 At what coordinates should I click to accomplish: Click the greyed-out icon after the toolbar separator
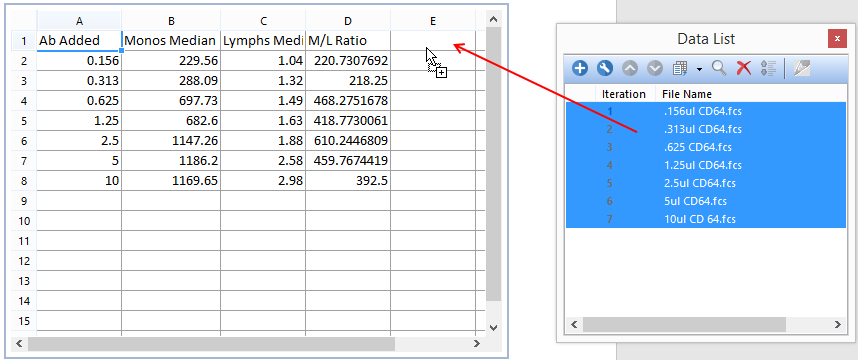click(802, 68)
